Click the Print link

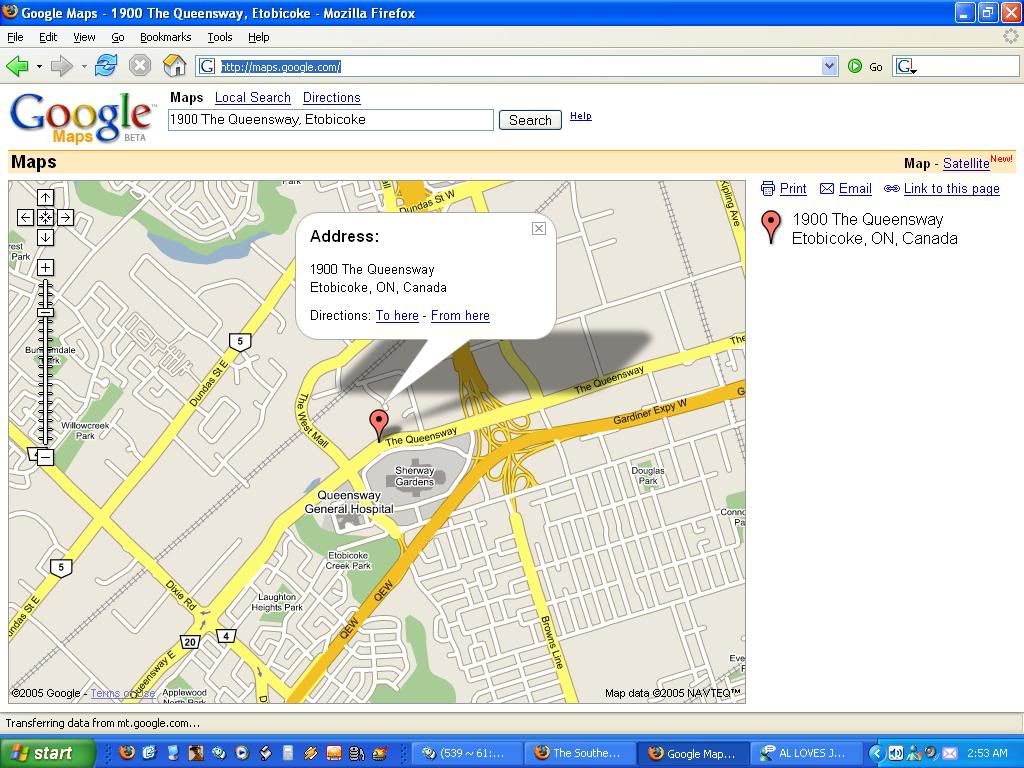pyautogui.click(x=793, y=189)
